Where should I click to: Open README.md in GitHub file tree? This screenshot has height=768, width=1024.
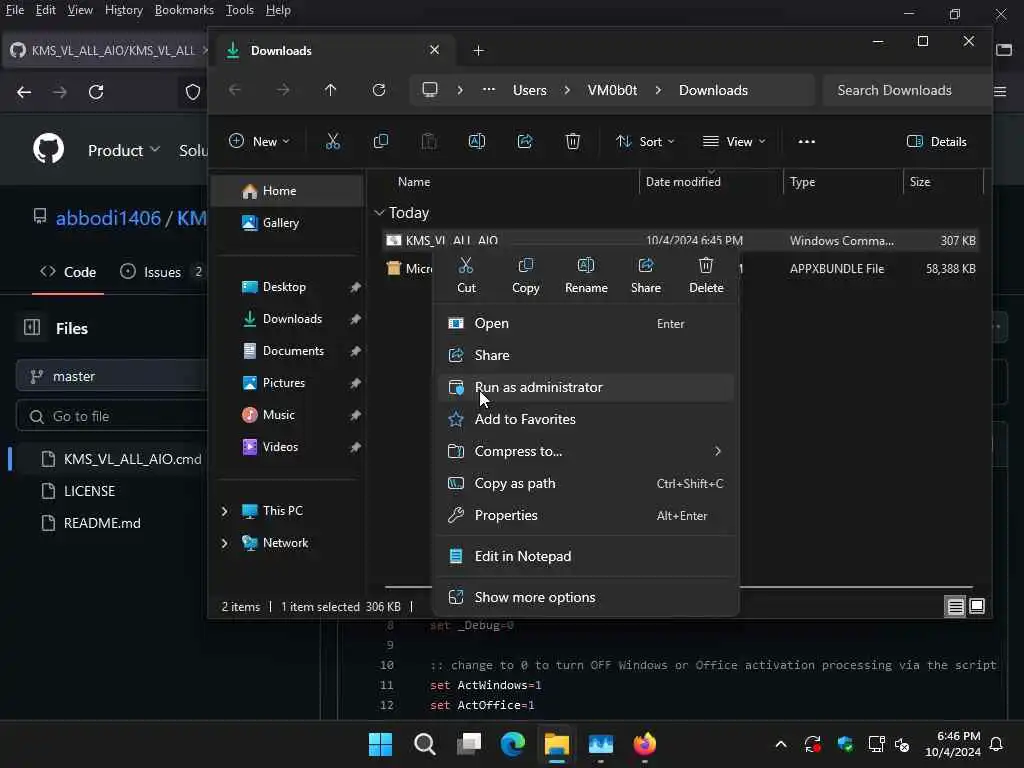[102, 523]
